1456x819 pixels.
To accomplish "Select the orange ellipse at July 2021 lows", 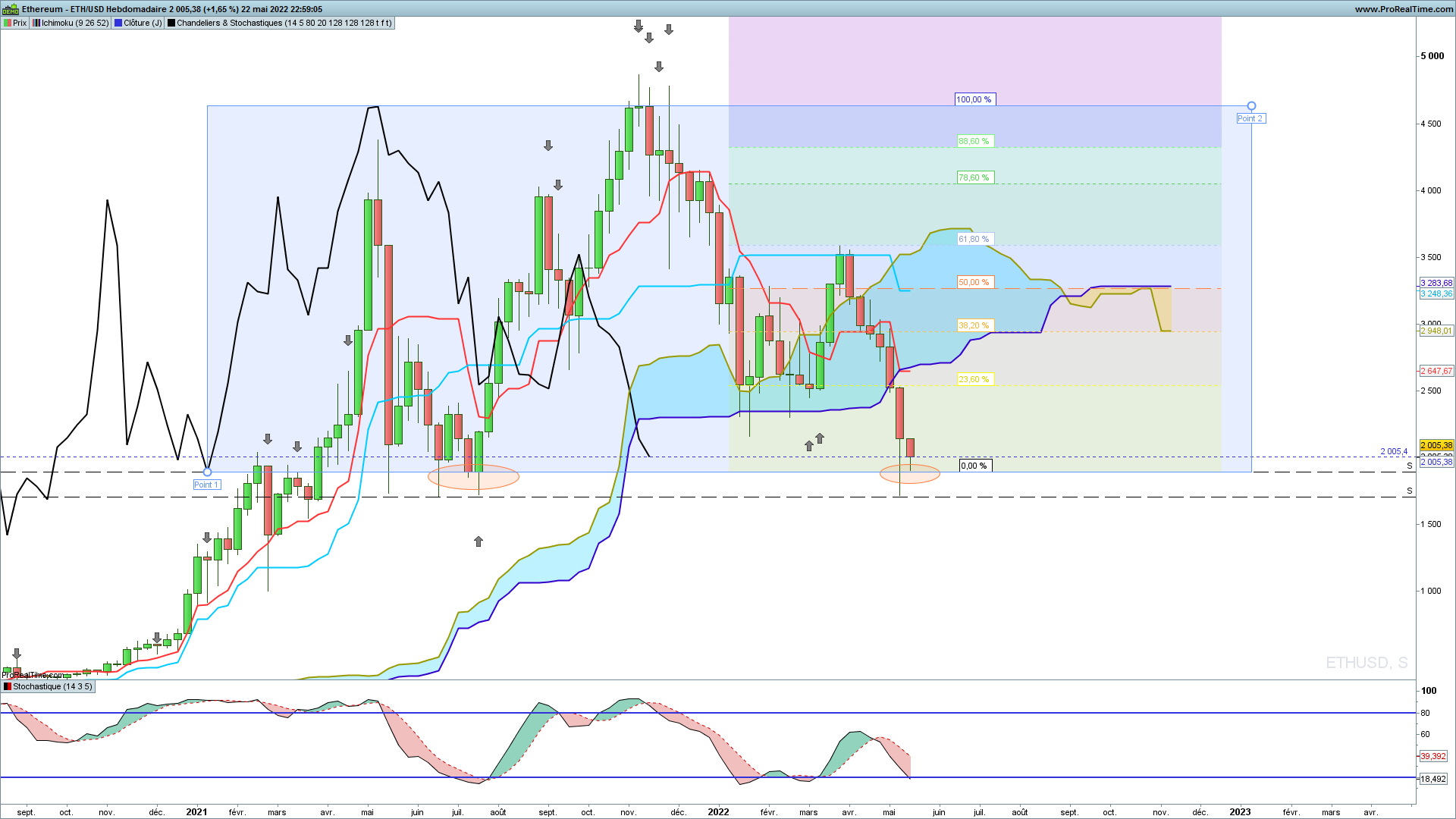I will [473, 476].
